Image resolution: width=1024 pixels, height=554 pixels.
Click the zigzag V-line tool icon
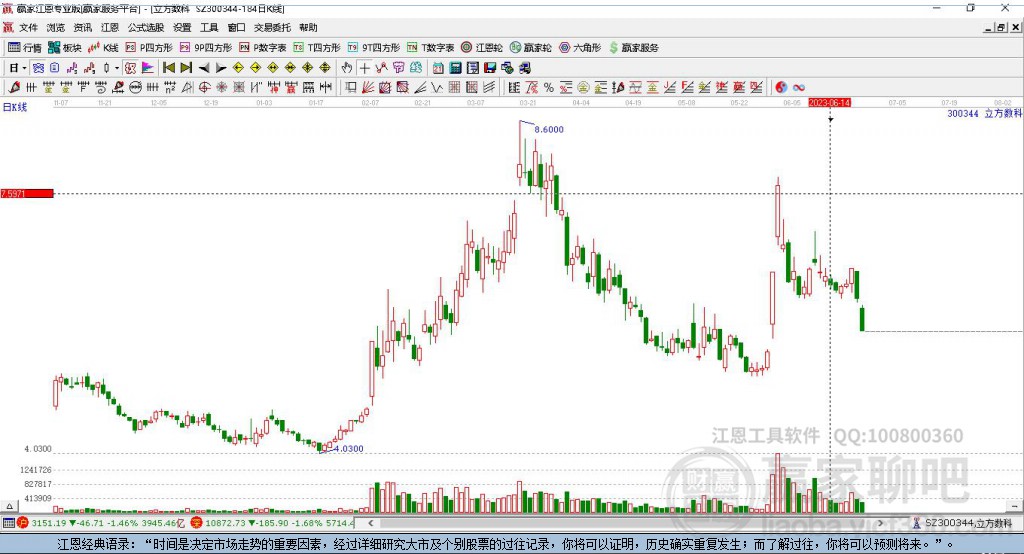coord(437,87)
